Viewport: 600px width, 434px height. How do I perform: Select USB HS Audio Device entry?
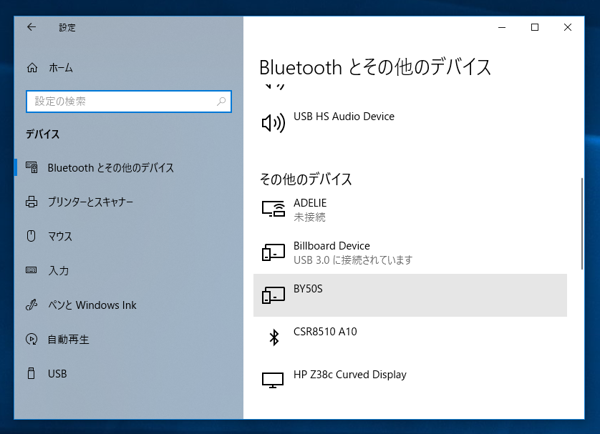(410, 123)
